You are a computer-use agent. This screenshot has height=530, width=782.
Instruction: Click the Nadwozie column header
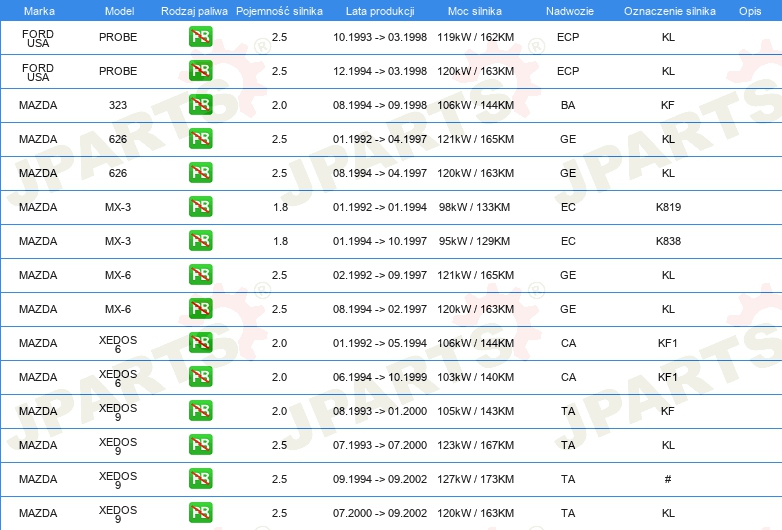point(570,11)
